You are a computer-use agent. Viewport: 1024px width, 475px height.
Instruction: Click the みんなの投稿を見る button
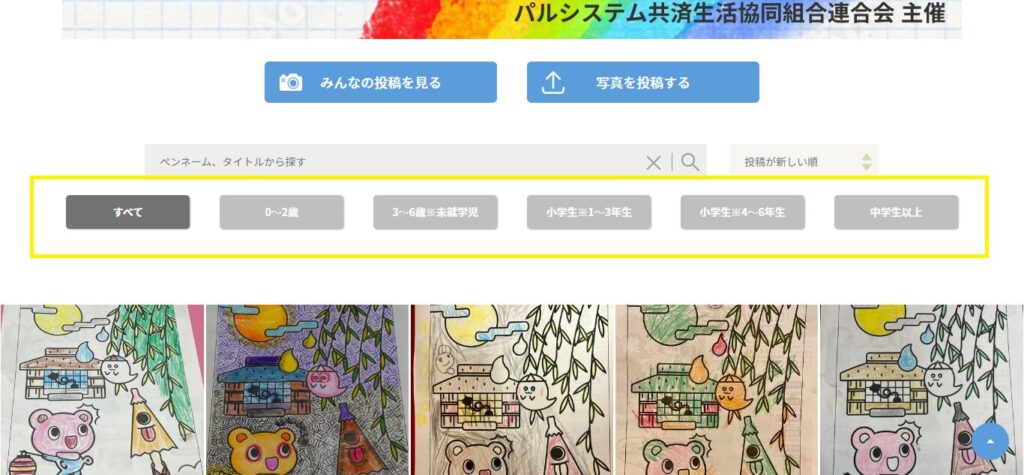pyautogui.click(x=381, y=82)
